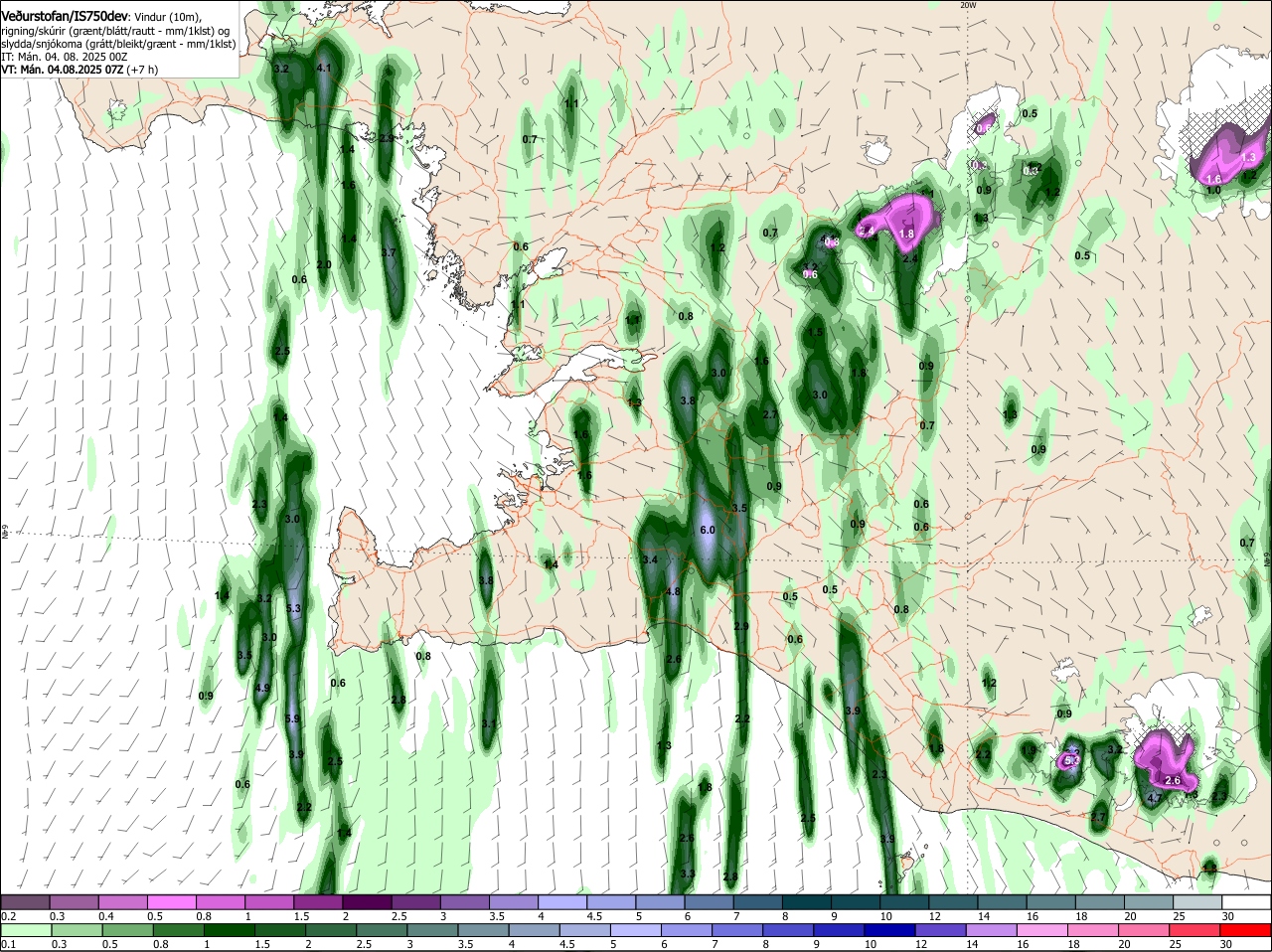The width and height of the screenshot is (1272, 952).
Task: Click pale green rain swatch between 0.1 and 0.3
Action: pyautogui.click(x=25, y=930)
